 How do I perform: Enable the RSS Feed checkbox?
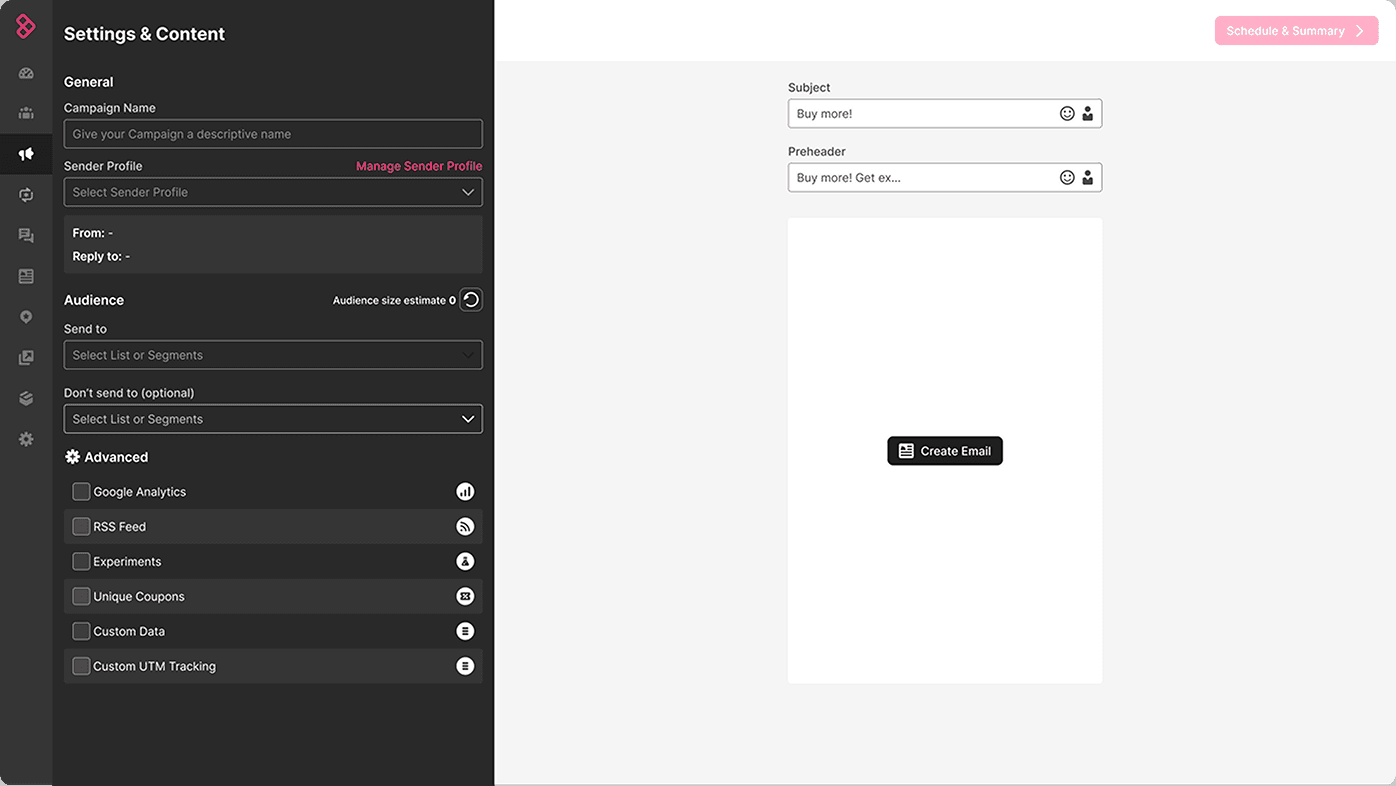81,527
